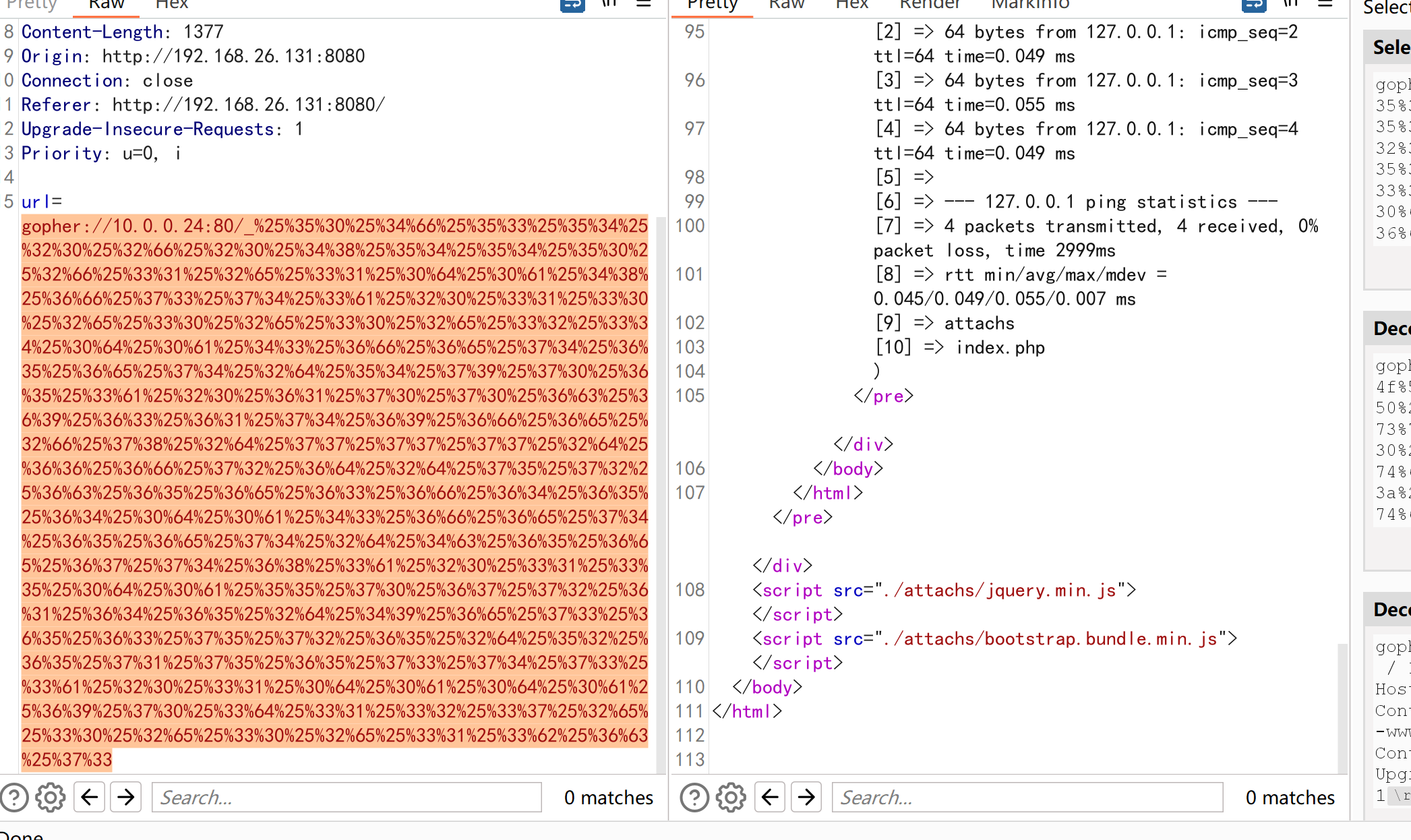Click response panel 0 matches label

(x=1290, y=798)
